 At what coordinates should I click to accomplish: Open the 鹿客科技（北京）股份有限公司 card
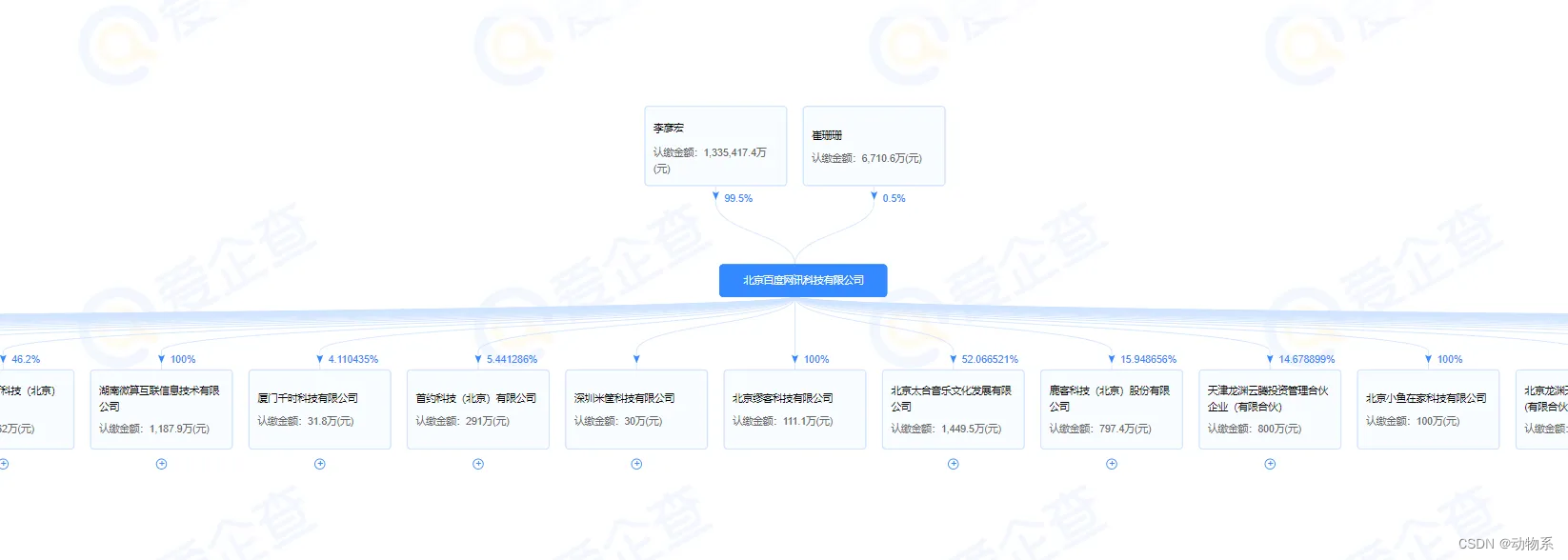pos(1112,410)
